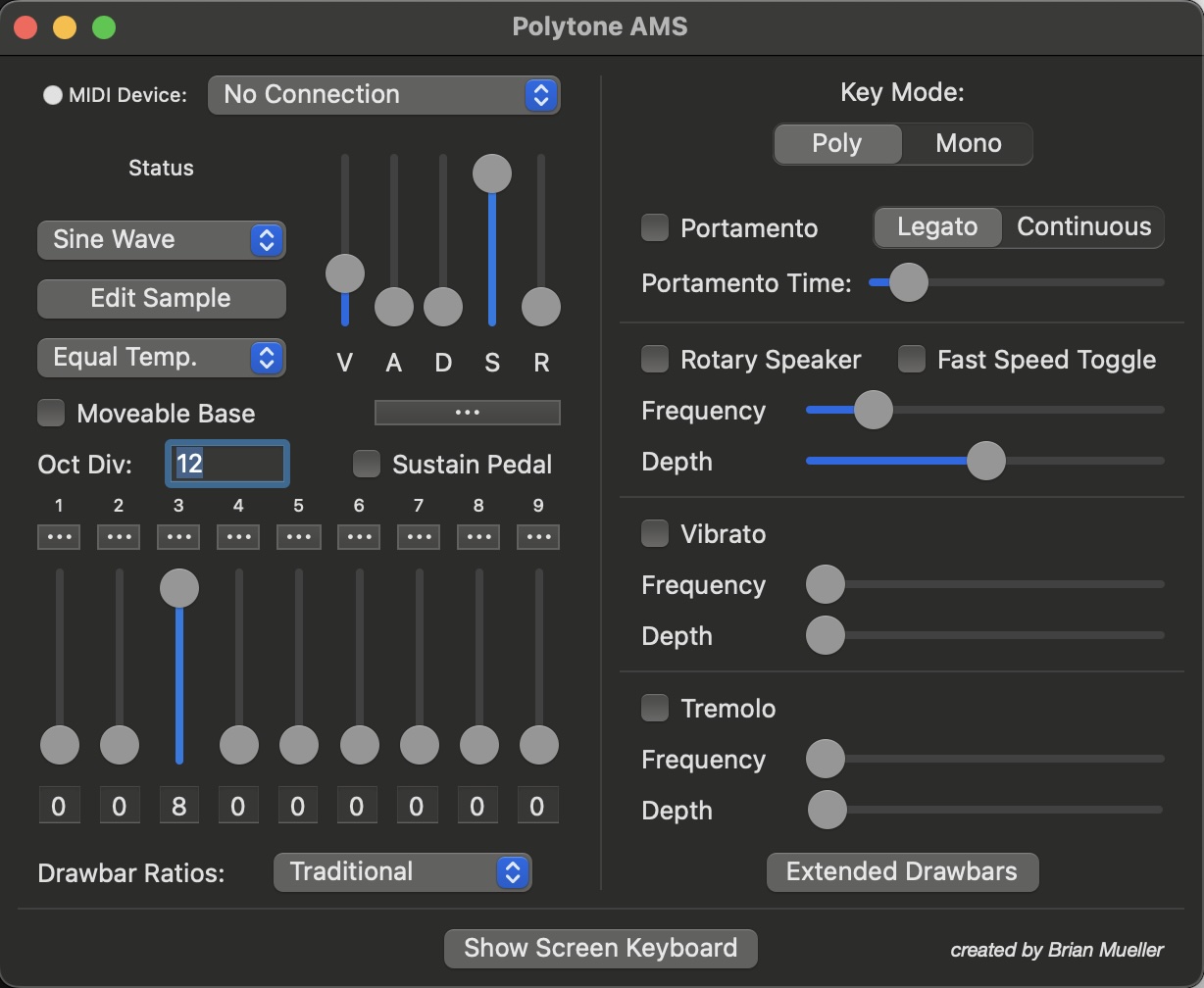Image resolution: width=1204 pixels, height=988 pixels.
Task: Expand the Drawbar Ratios Traditional dropdown
Action: pyautogui.click(x=402, y=871)
